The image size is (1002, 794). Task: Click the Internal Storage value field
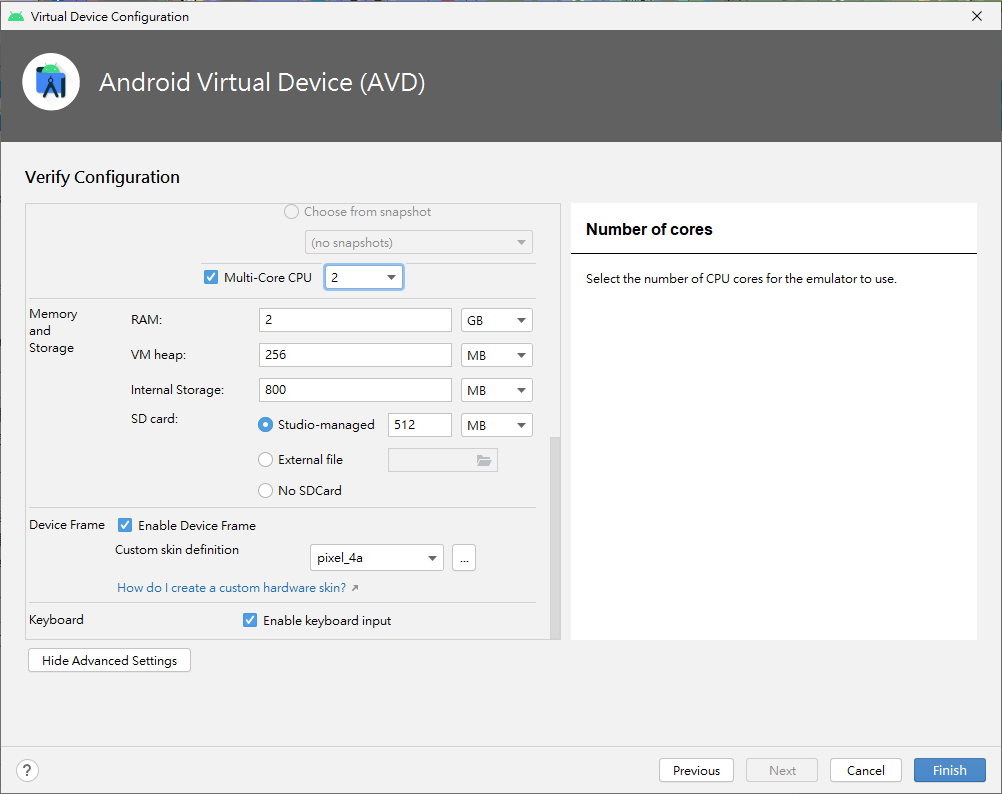(x=355, y=390)
